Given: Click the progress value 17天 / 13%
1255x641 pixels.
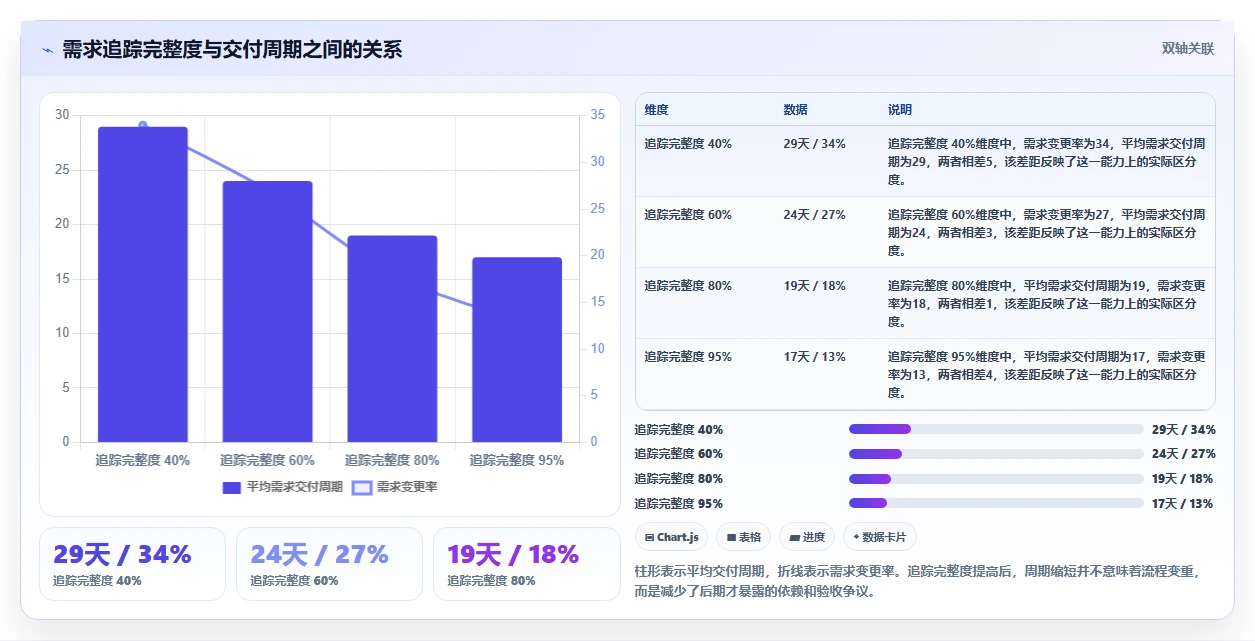Looking at the screenshot, I should (1183, 504).
